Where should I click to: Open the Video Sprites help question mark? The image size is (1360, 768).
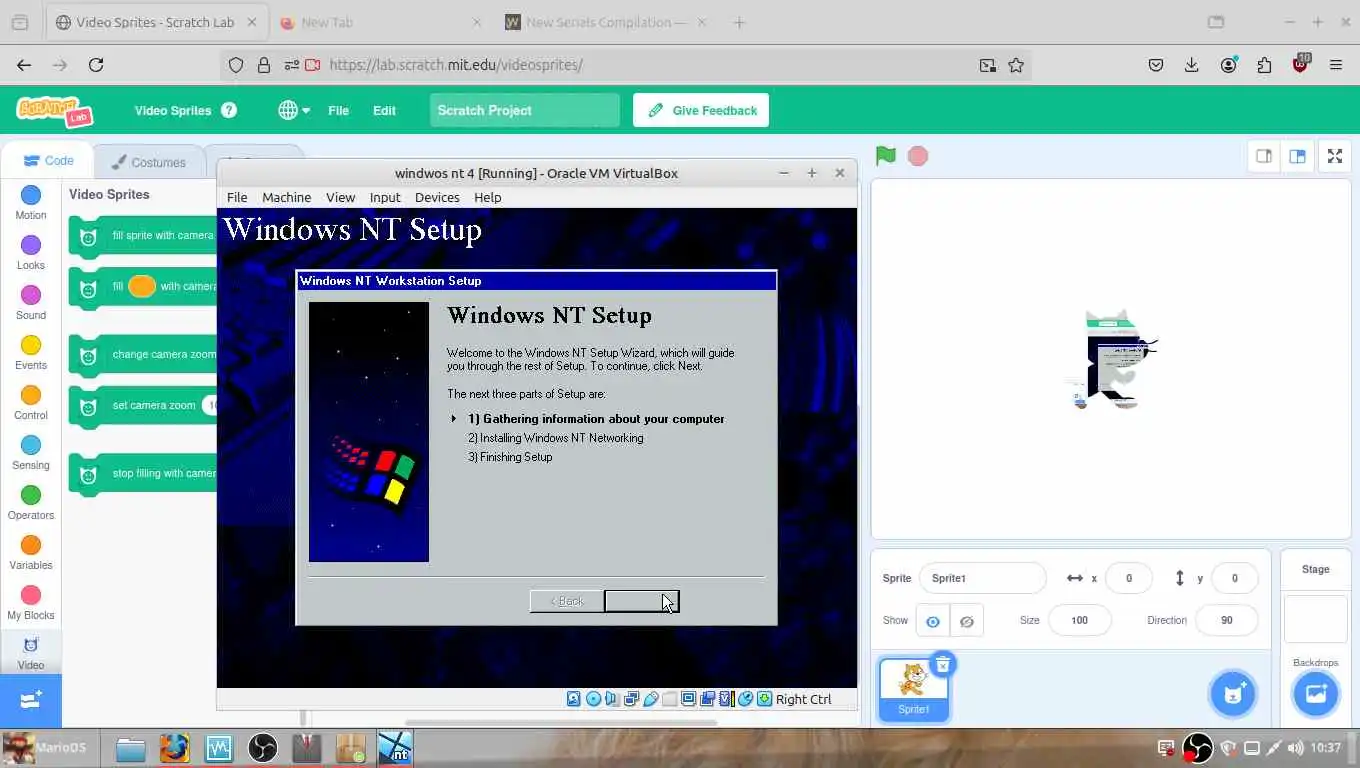pyautogui.click(x=229, y=110)
